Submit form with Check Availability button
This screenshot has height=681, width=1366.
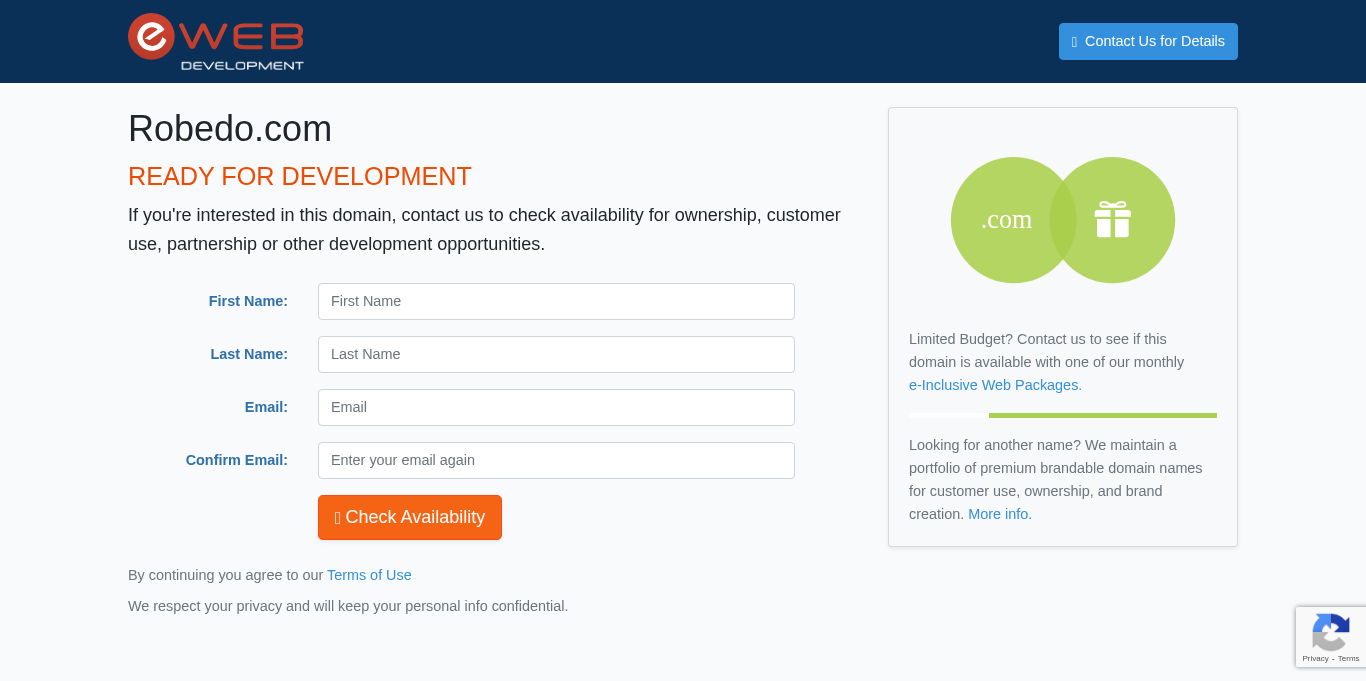(x=410, y=517)
